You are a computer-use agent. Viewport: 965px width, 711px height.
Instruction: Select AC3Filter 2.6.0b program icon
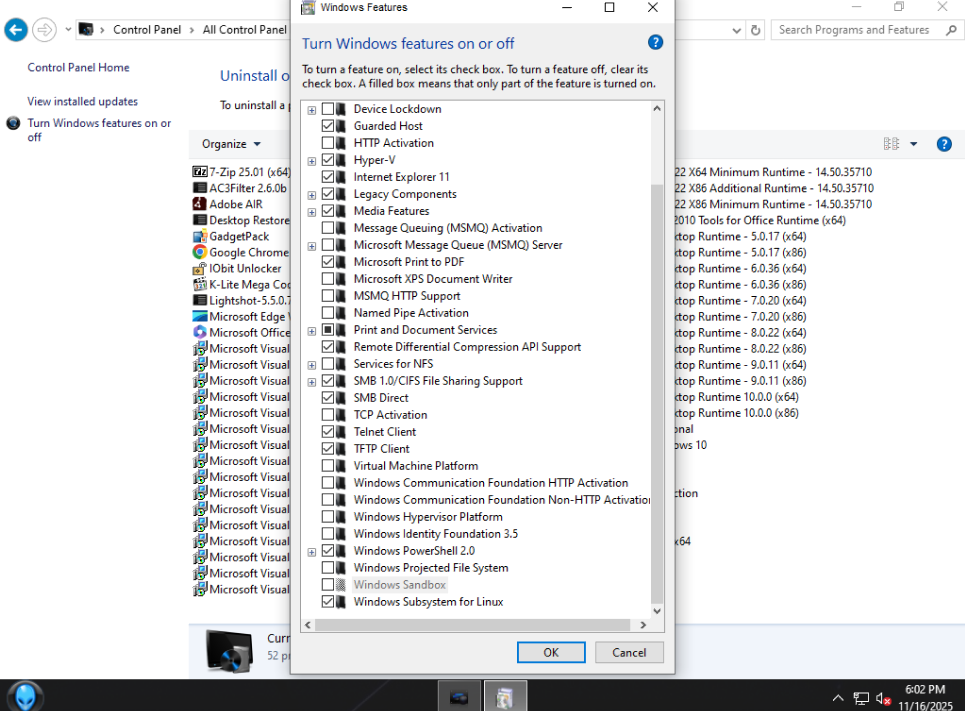(x=199, y=188)
